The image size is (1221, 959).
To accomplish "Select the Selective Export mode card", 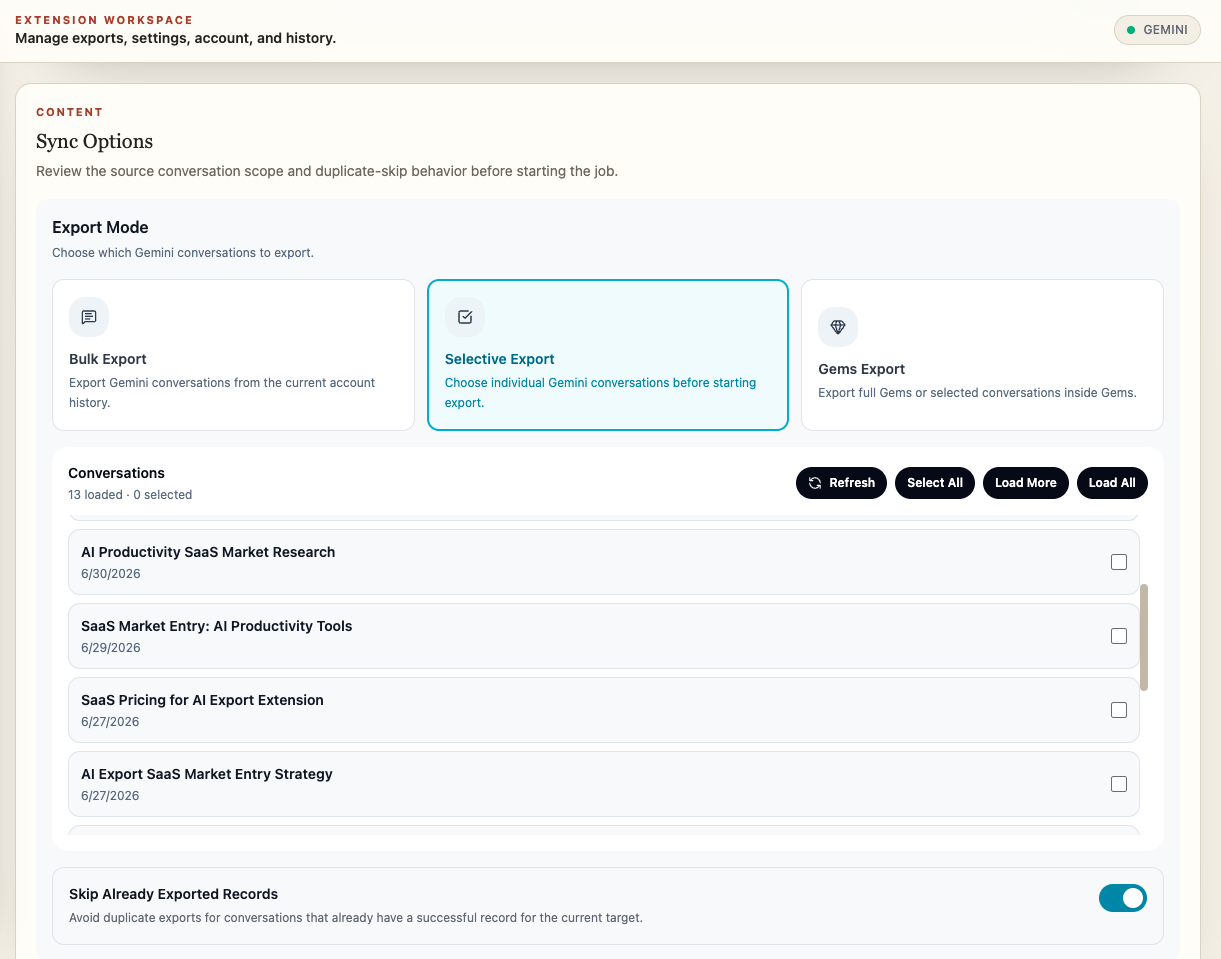I will click(608, 355).
